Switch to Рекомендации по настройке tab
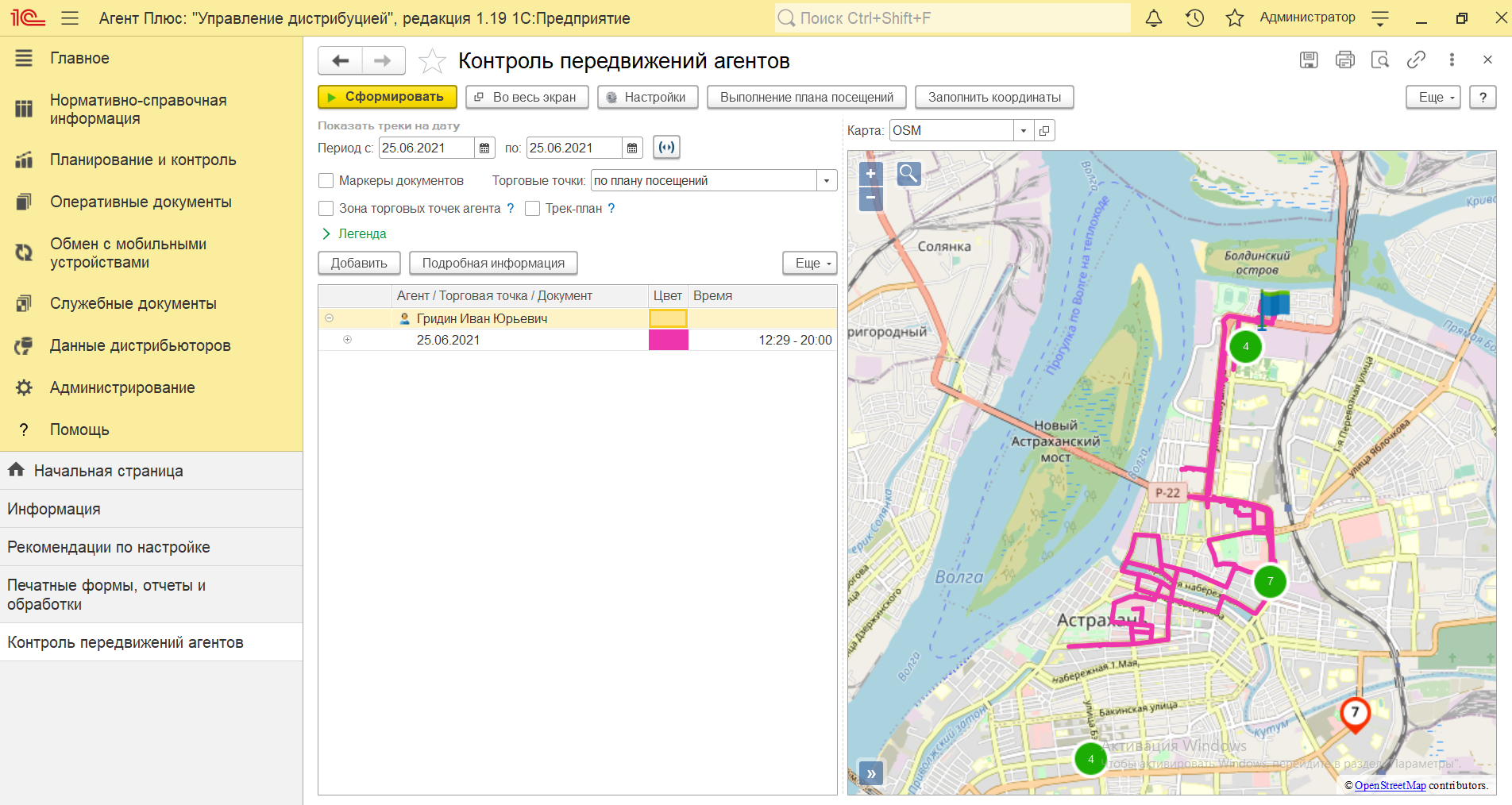1512x805 pixels. [151, 547]
